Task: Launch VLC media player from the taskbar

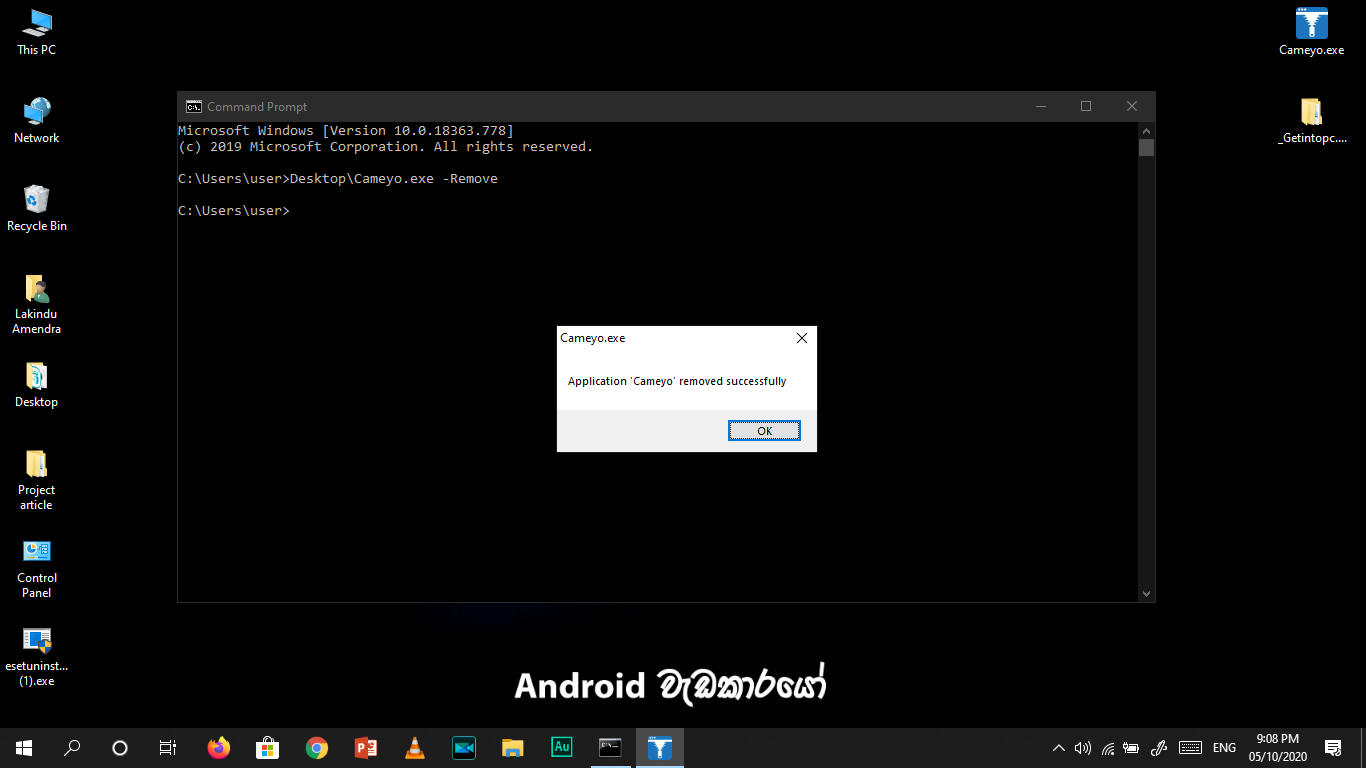Action: (x=415, y=748)
